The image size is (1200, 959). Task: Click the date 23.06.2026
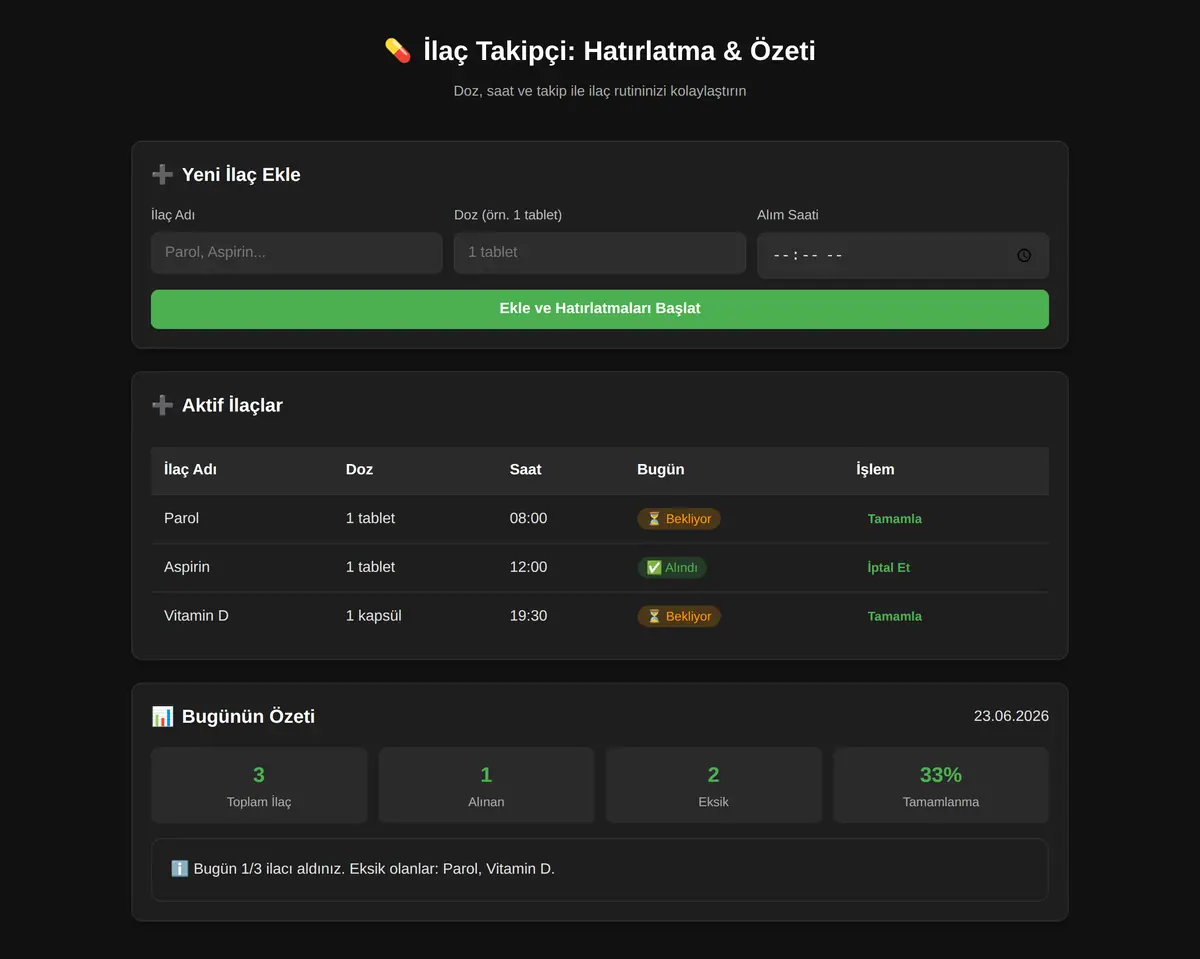(x=1011, y=716)
